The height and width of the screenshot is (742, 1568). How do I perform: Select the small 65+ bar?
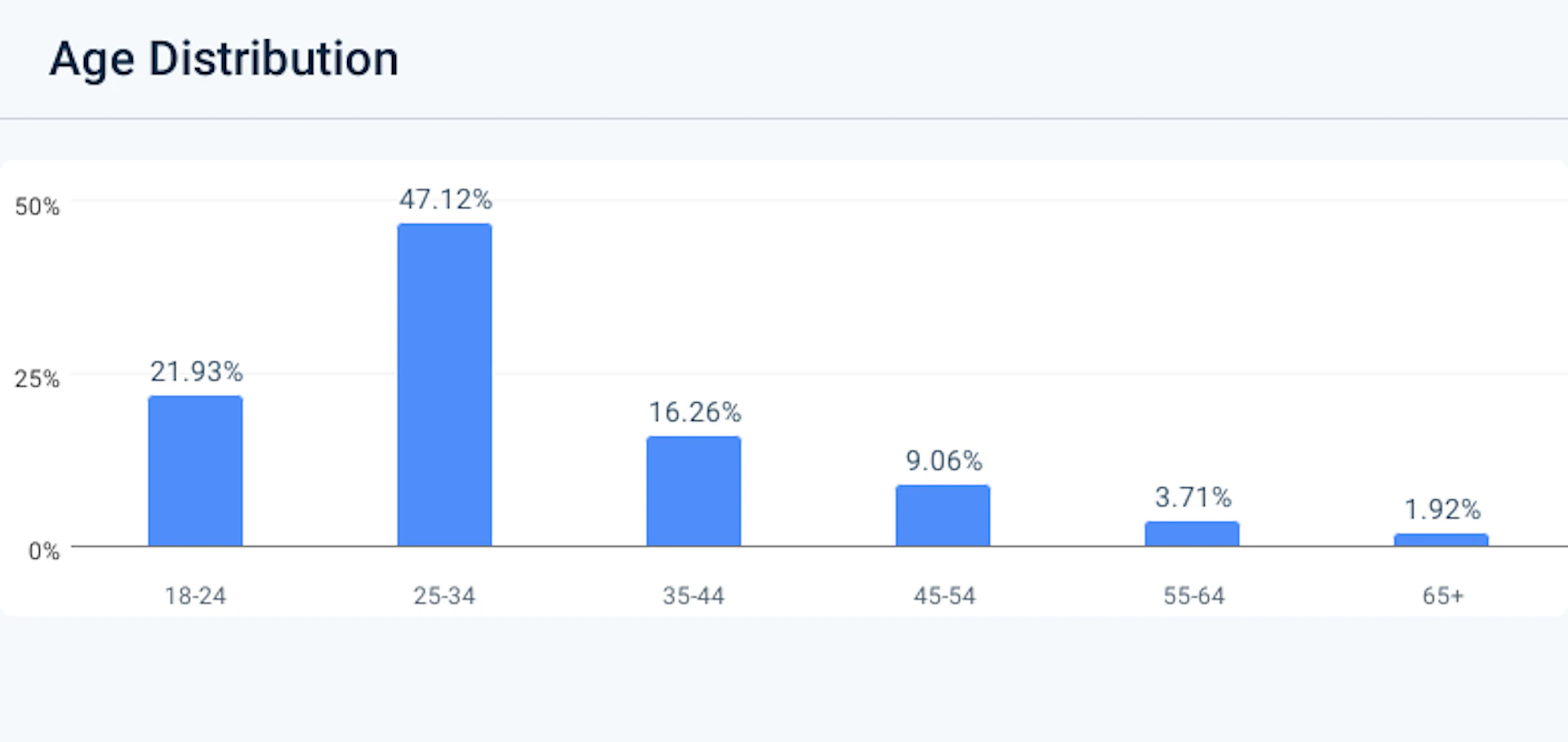[1441, 539]
